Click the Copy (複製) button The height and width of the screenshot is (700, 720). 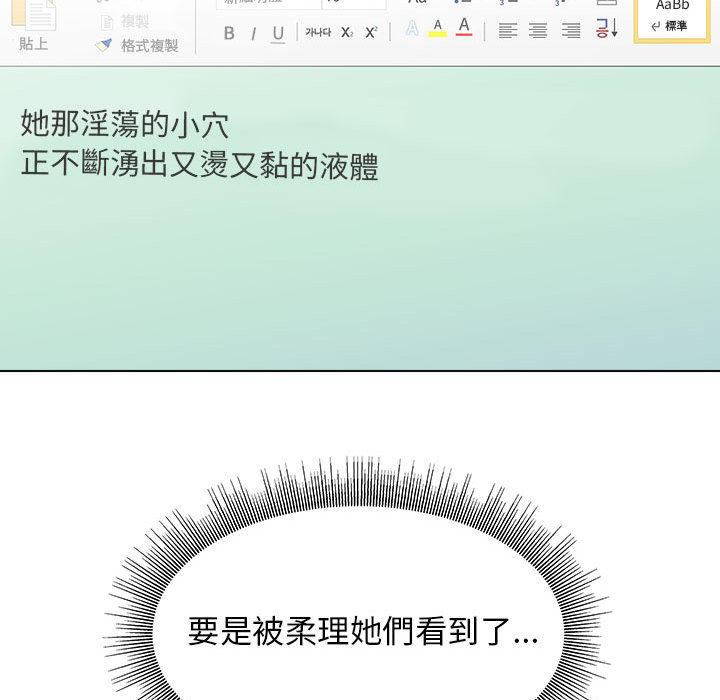pos(125,21)
